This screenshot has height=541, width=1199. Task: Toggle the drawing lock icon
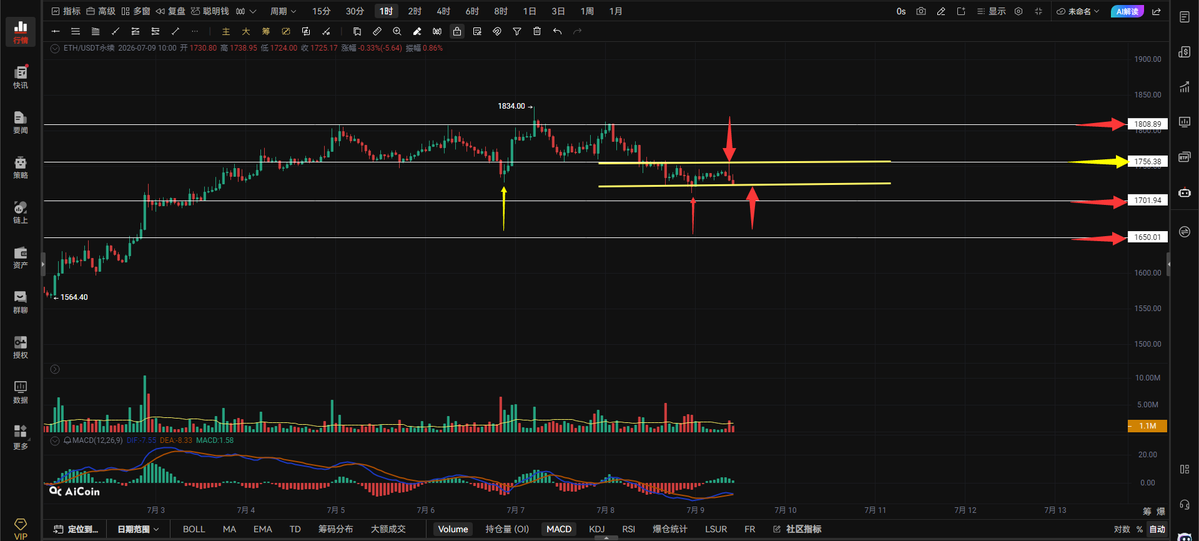(457, 31)
